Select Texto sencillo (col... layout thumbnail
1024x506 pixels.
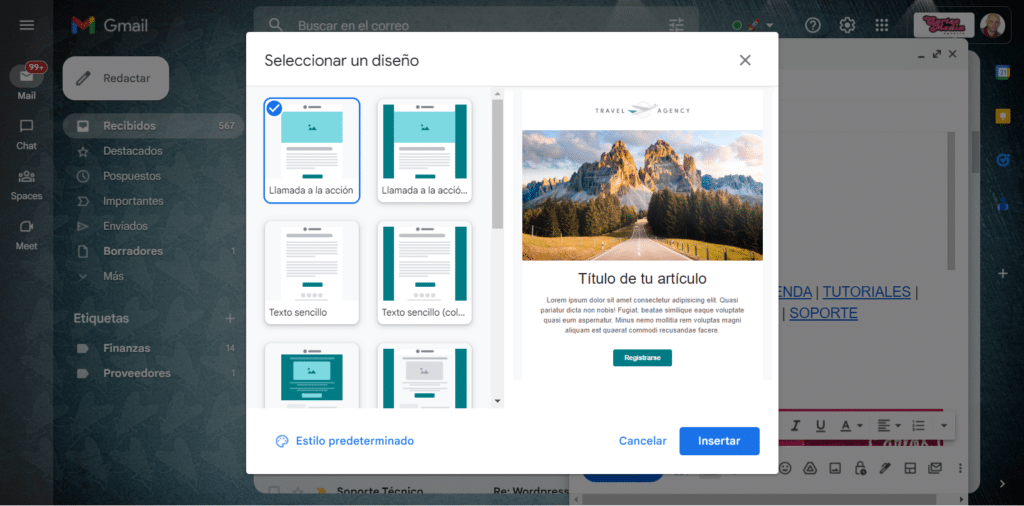[x=424, y=272]
